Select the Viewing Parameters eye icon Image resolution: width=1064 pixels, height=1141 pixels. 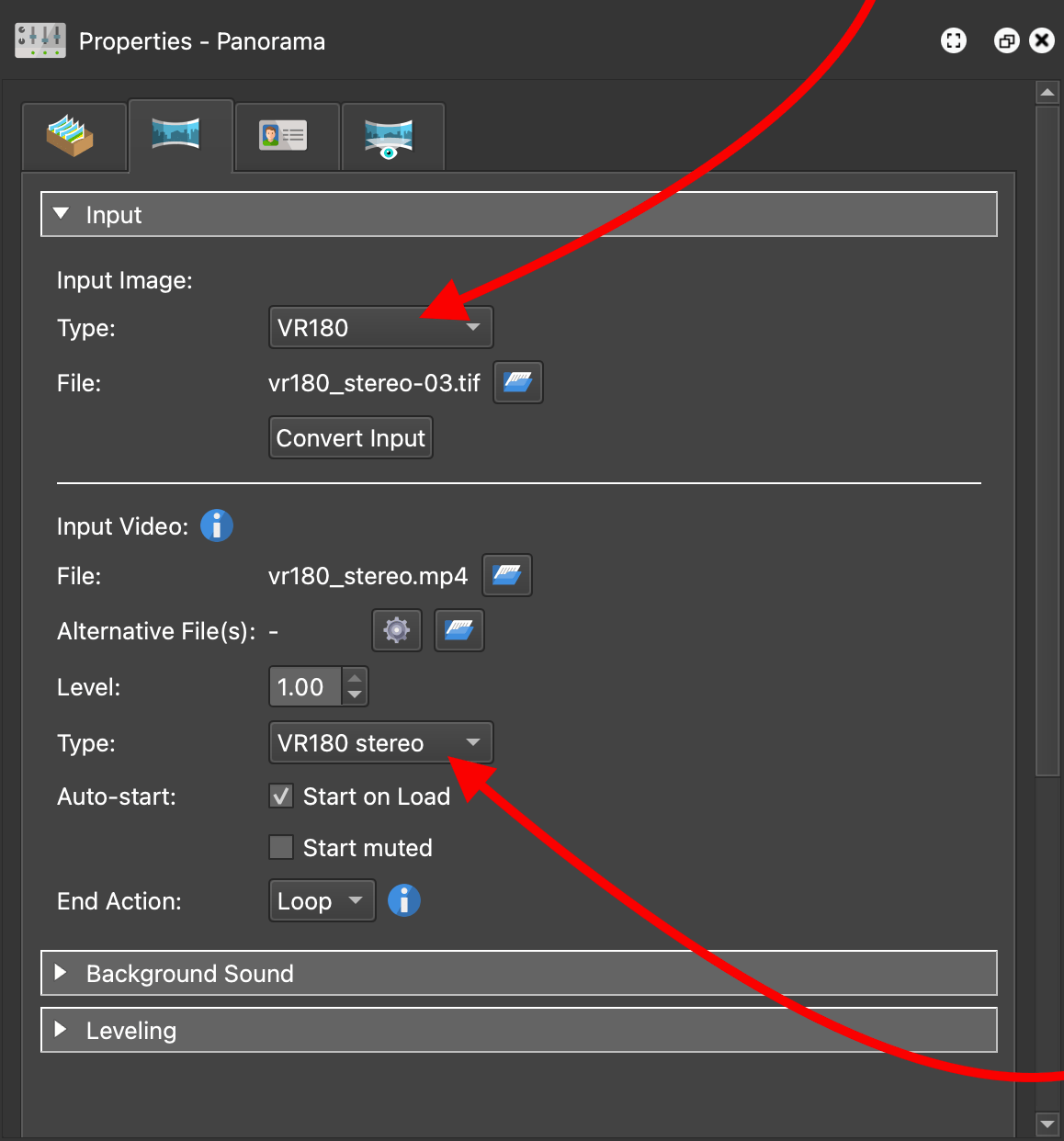[x=392, y=136]
